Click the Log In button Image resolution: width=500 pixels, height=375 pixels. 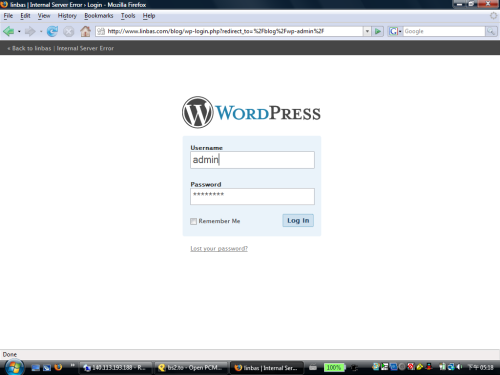[298, 220]
